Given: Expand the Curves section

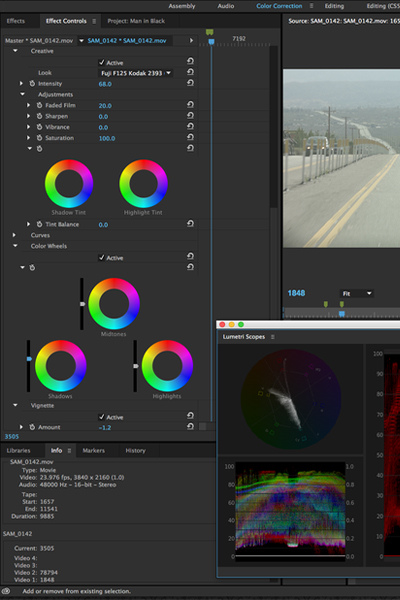Looking at the screenshot, I should [14, 235].
